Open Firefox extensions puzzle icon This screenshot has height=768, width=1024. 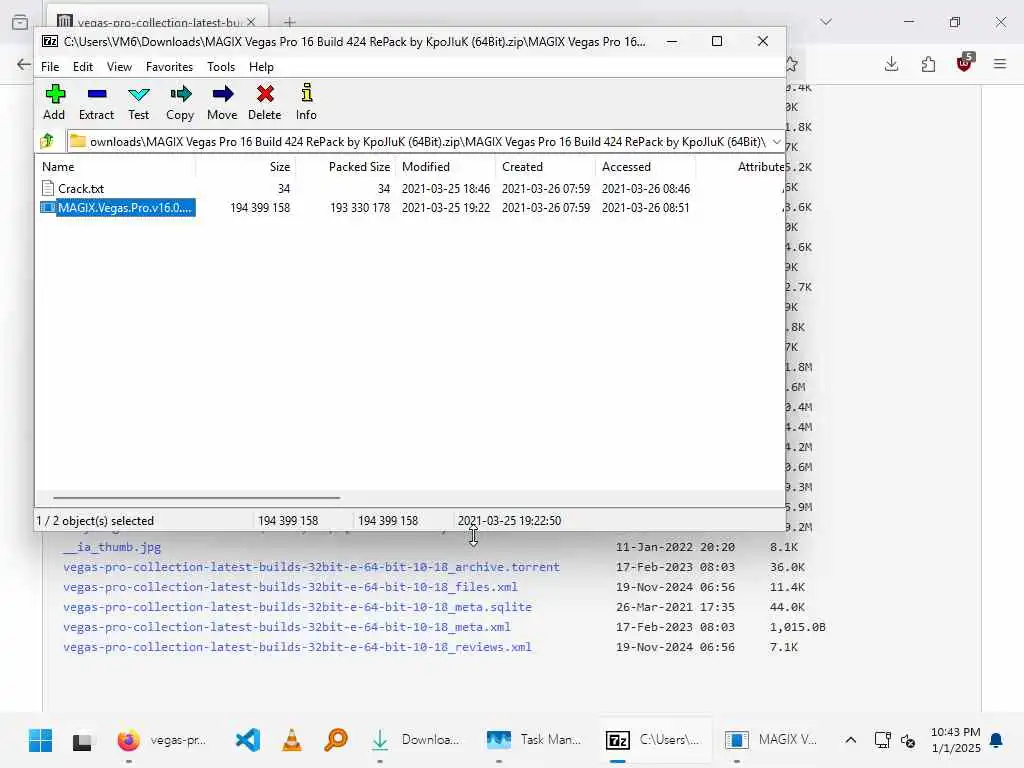pyautogui.click(x=928, y=64)
